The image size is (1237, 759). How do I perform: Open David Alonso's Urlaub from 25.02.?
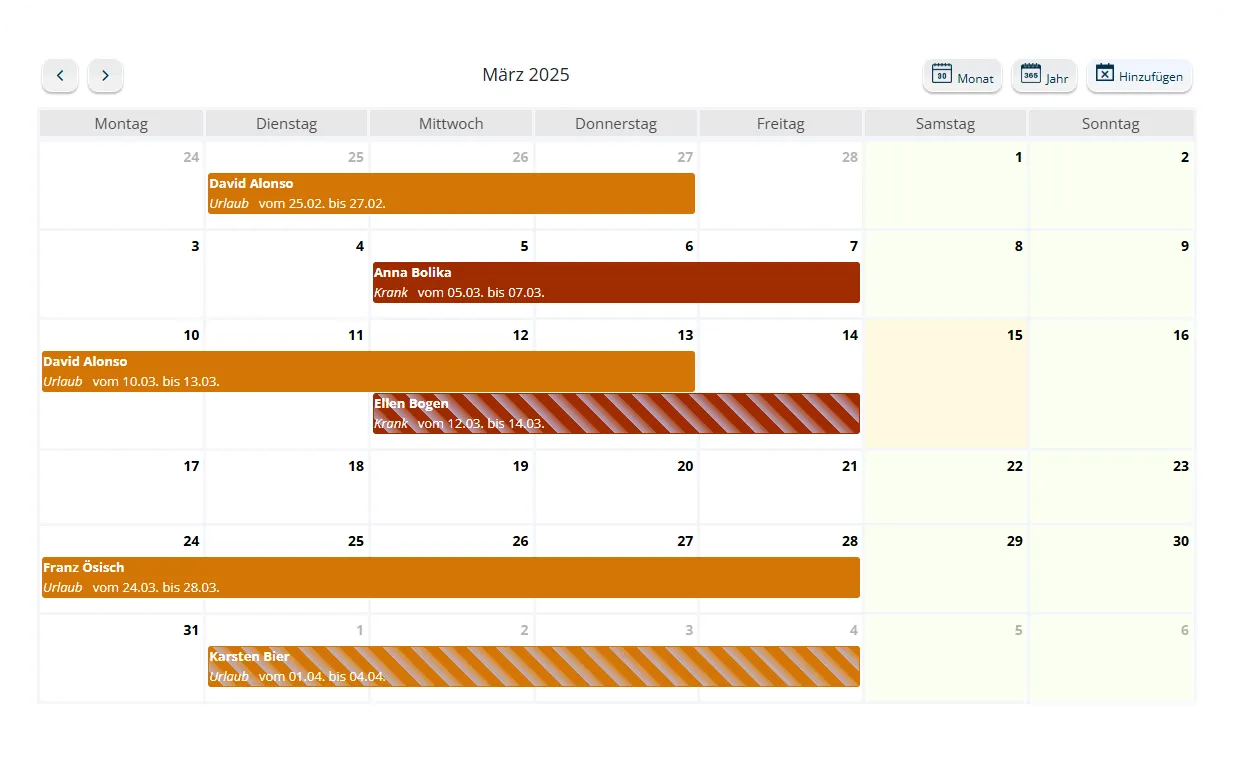point(451,193)
